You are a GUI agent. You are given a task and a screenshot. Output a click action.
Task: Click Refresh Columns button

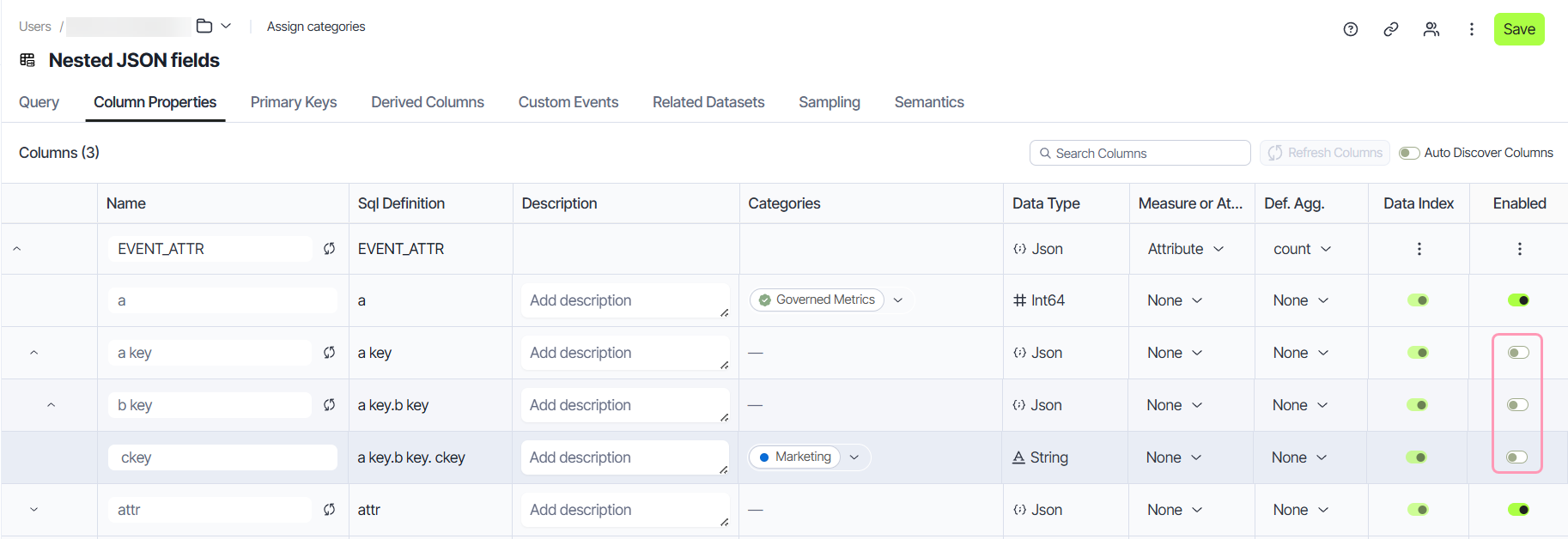pyautogui.click(x=1325, y=153)
